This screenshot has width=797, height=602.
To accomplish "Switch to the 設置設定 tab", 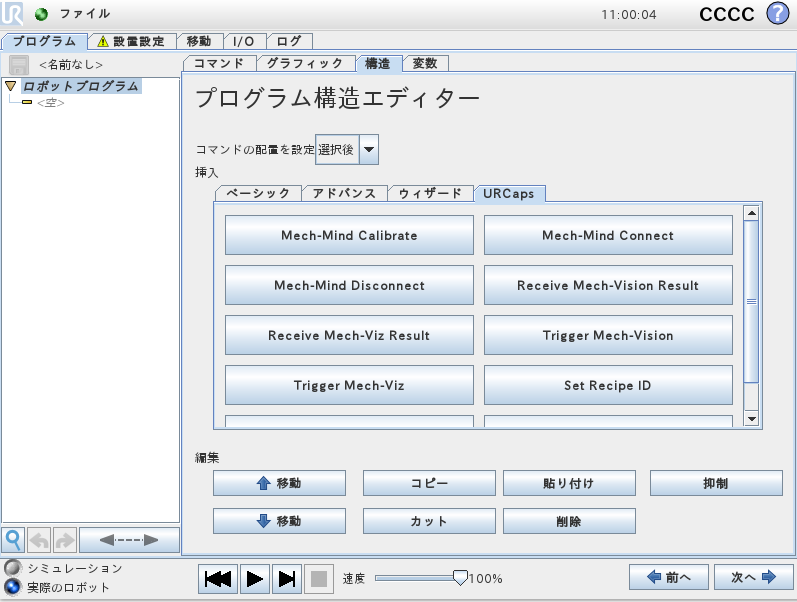I will pos(132,41).
